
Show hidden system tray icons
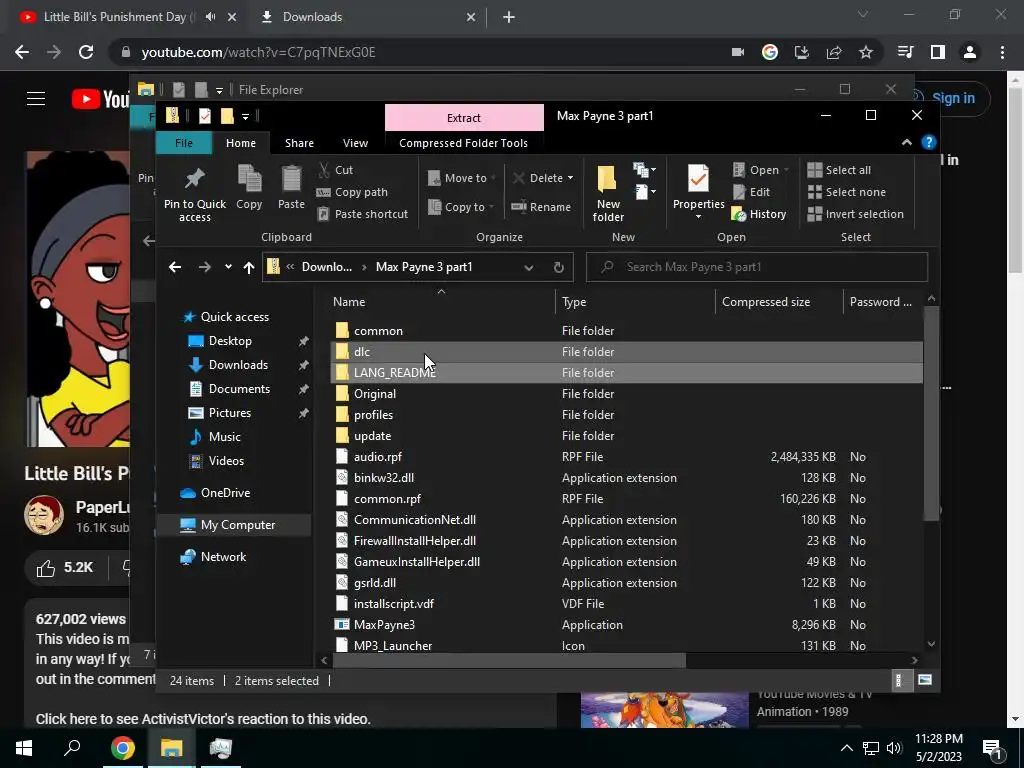(846, 748)
